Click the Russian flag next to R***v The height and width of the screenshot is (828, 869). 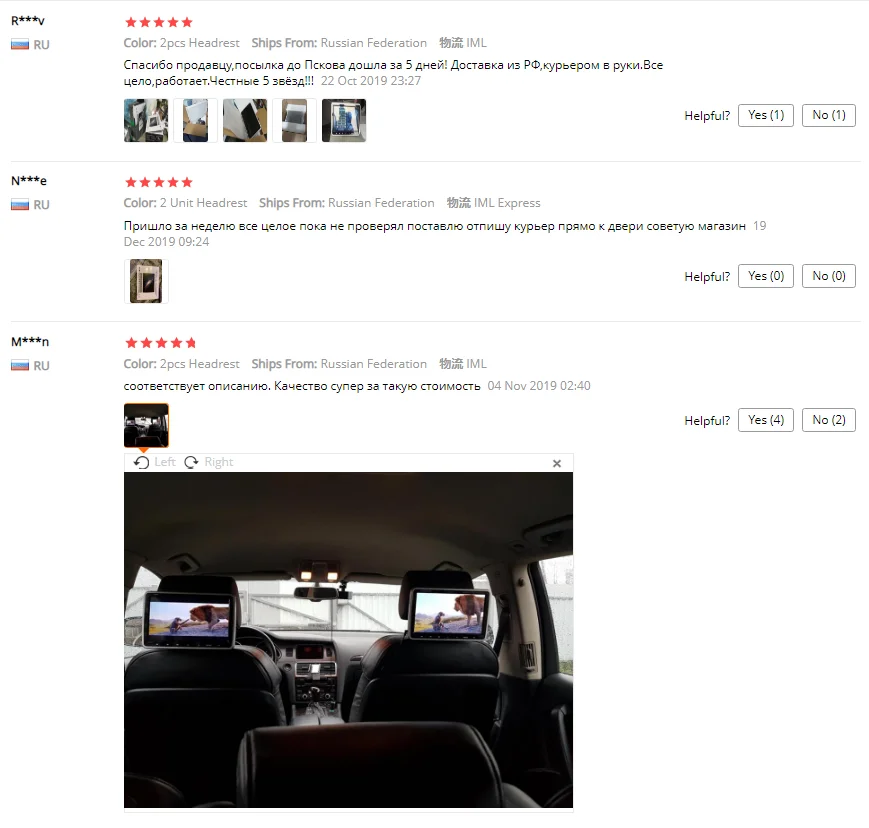coord(20,45)
